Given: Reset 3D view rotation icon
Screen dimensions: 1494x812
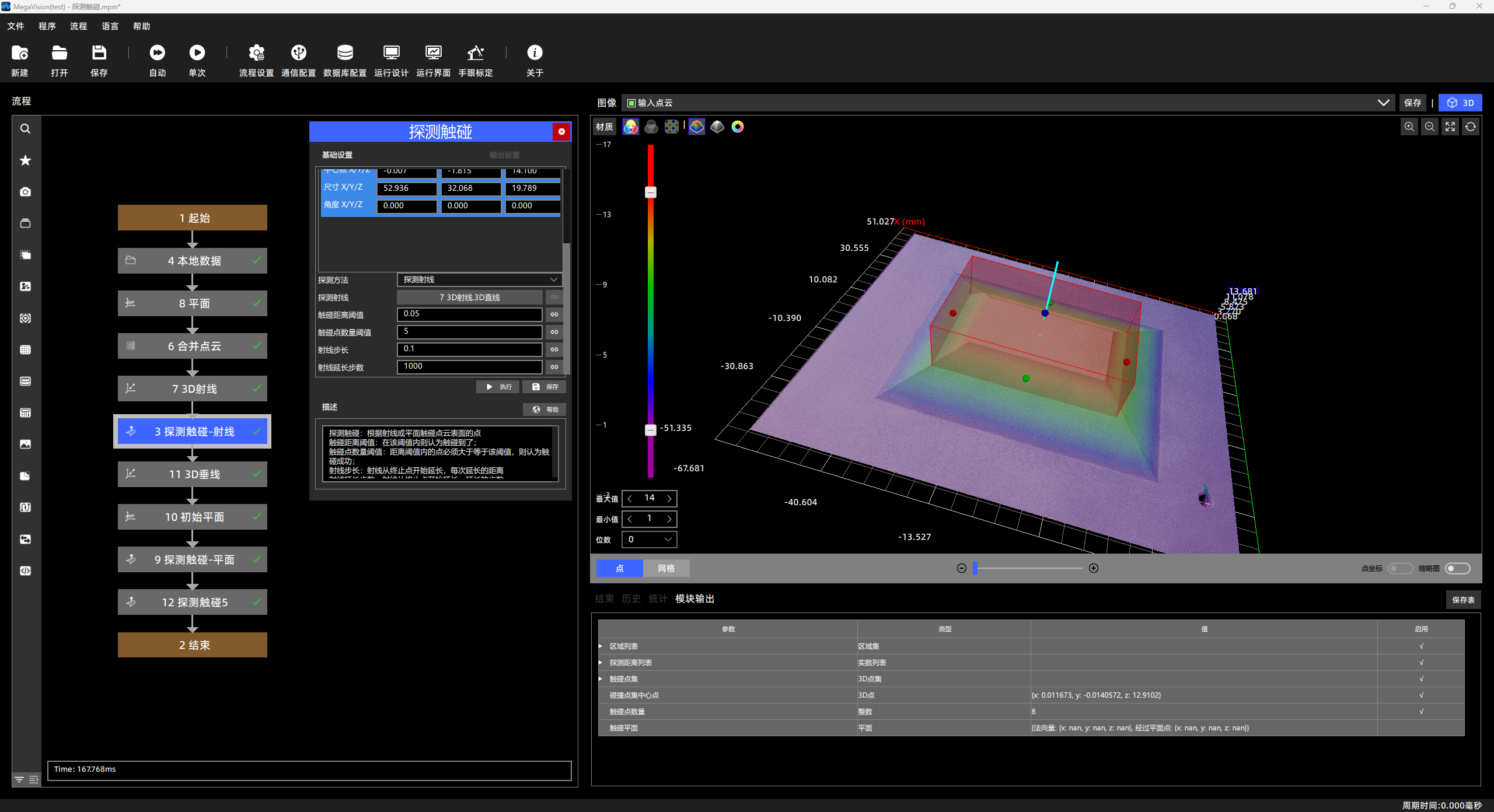Looking at the screenshot, I should (1471, 127).
